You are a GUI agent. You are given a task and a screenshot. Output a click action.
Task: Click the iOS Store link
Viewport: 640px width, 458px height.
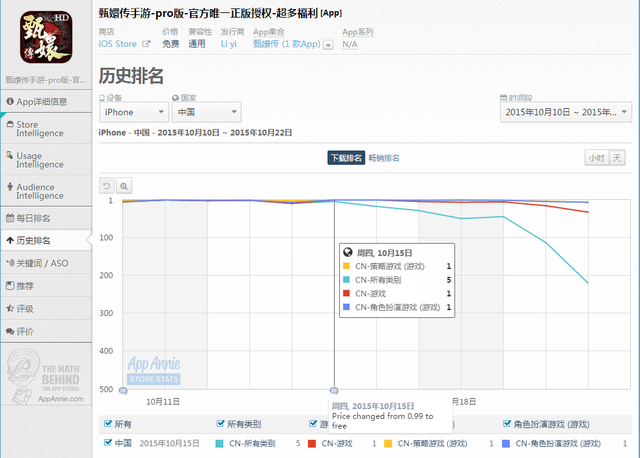tap(118, 44)
